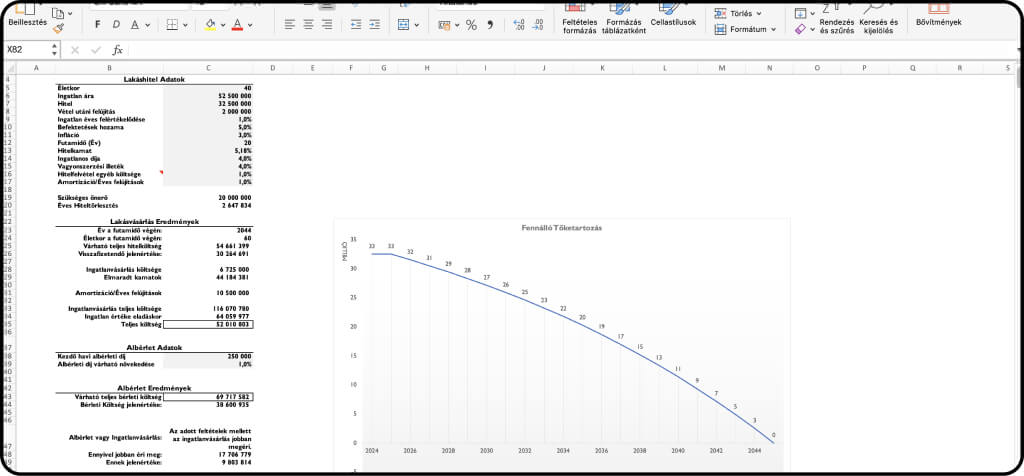Align text to the left
The width and height of the screenshot is (1024, 476).
pos(290,24)
